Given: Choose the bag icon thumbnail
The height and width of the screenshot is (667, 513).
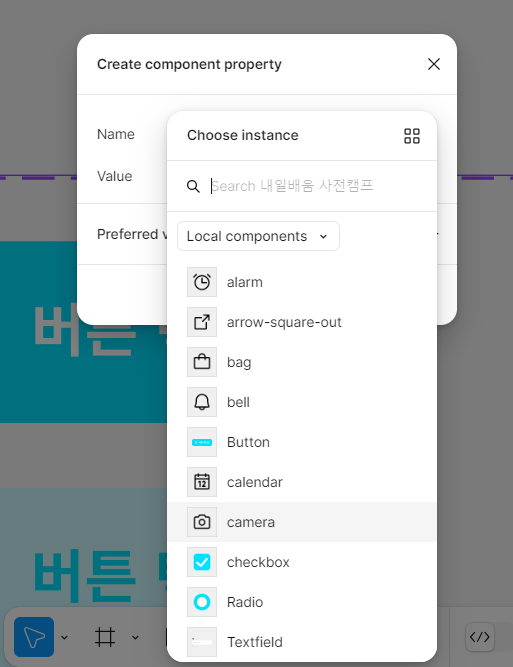Looking at the screenshot, I should click(x=202, y=362).
